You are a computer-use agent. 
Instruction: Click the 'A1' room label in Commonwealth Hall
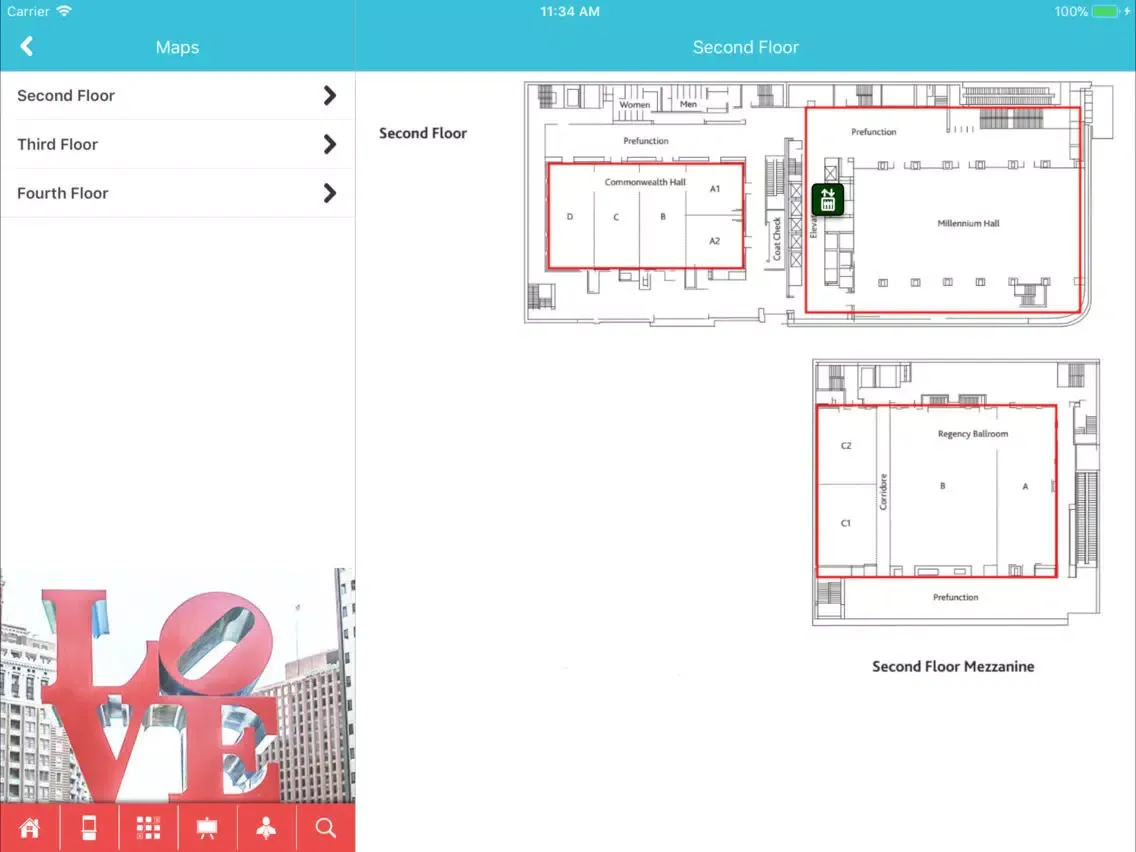[x=715, y=188]
